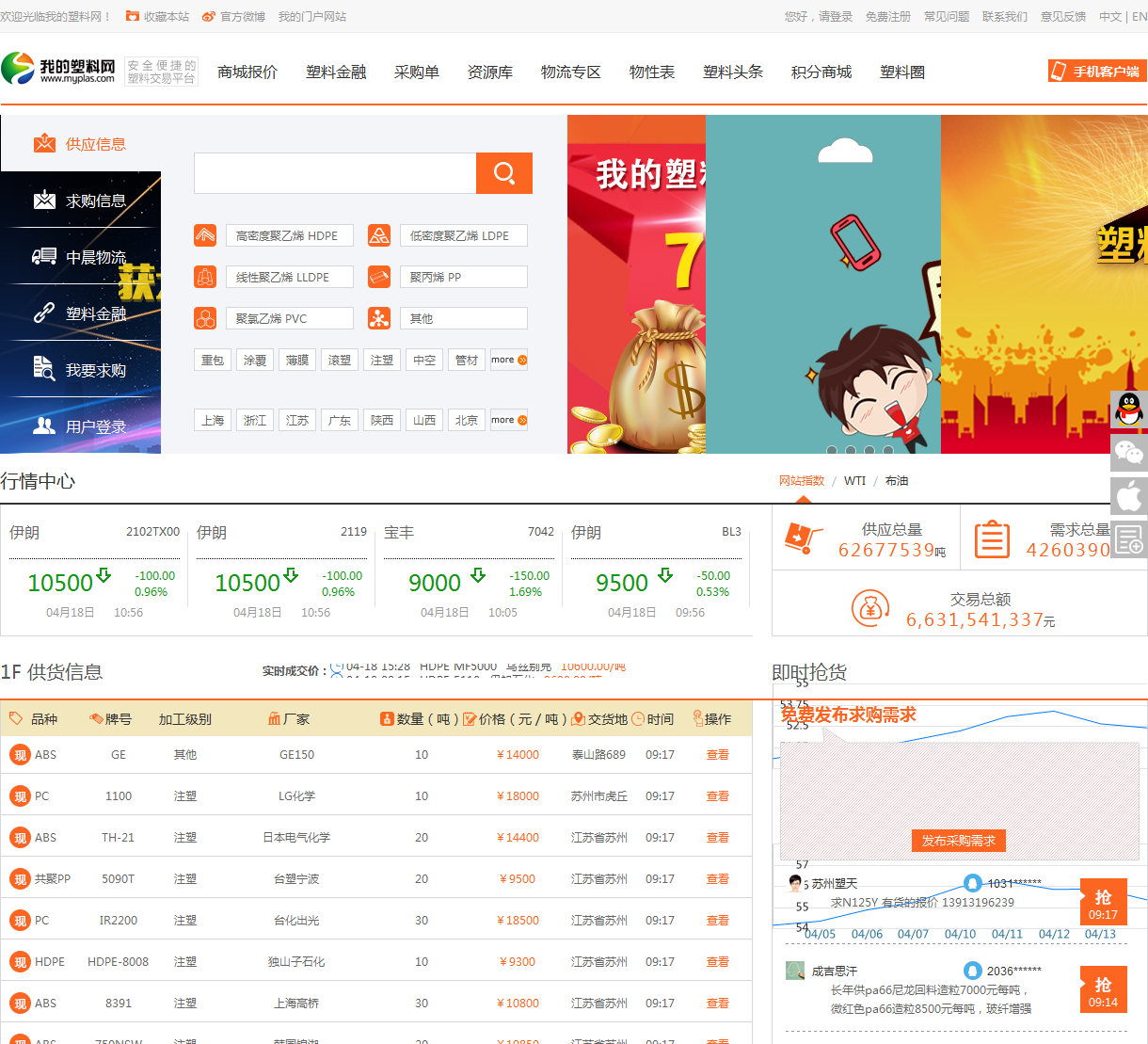Viewport: 1148px width, 1044px height.
Task: Open the QQ penguin contact icon
Action: coord(1129,410)
